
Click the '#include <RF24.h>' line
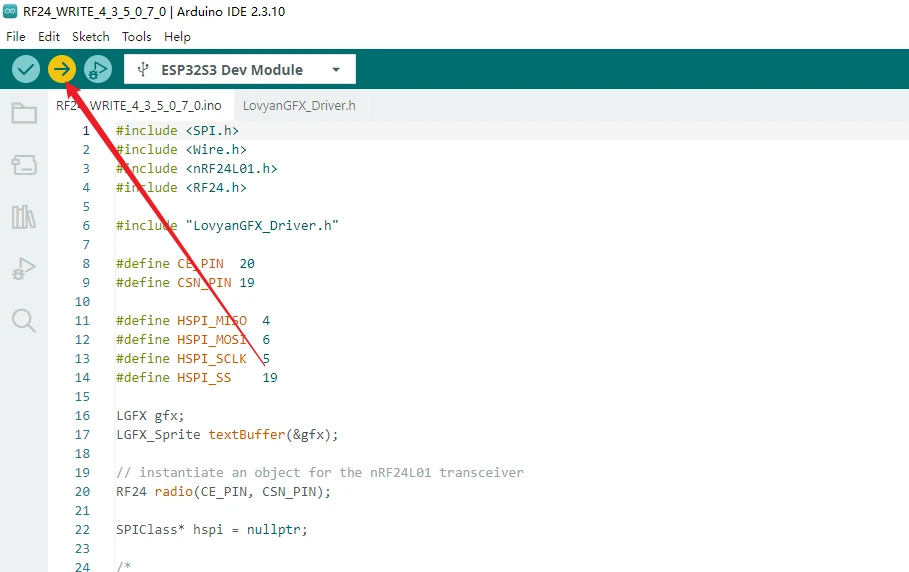(x=181, y=188)
